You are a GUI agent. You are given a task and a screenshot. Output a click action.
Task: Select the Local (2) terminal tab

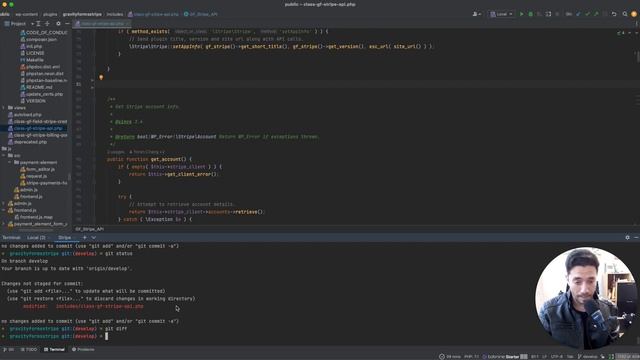(x=37, y=238)
